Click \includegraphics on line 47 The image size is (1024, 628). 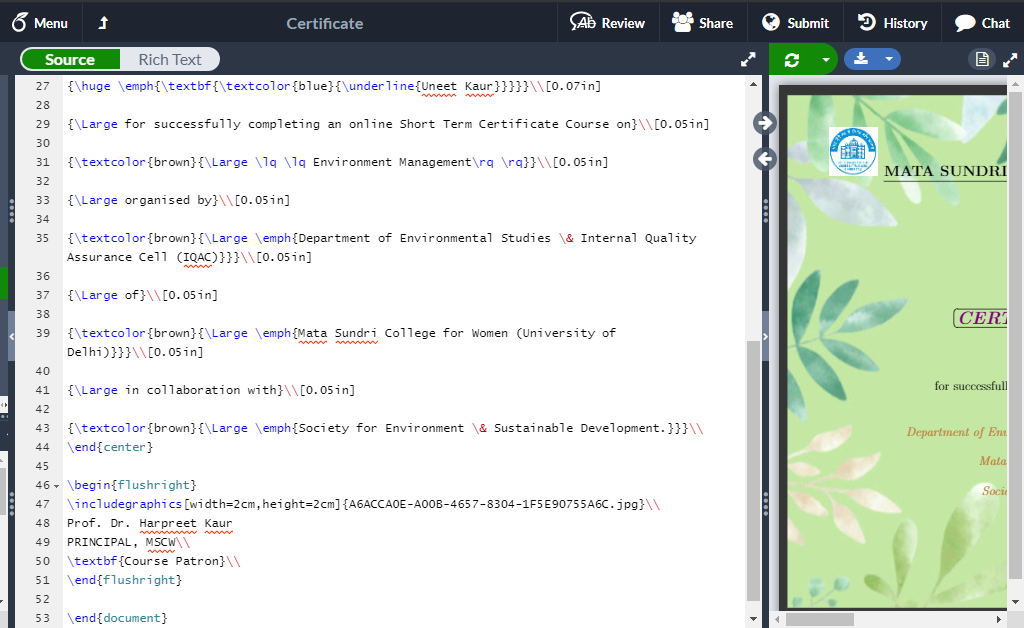pyautogui.click(x=124, y=504)
